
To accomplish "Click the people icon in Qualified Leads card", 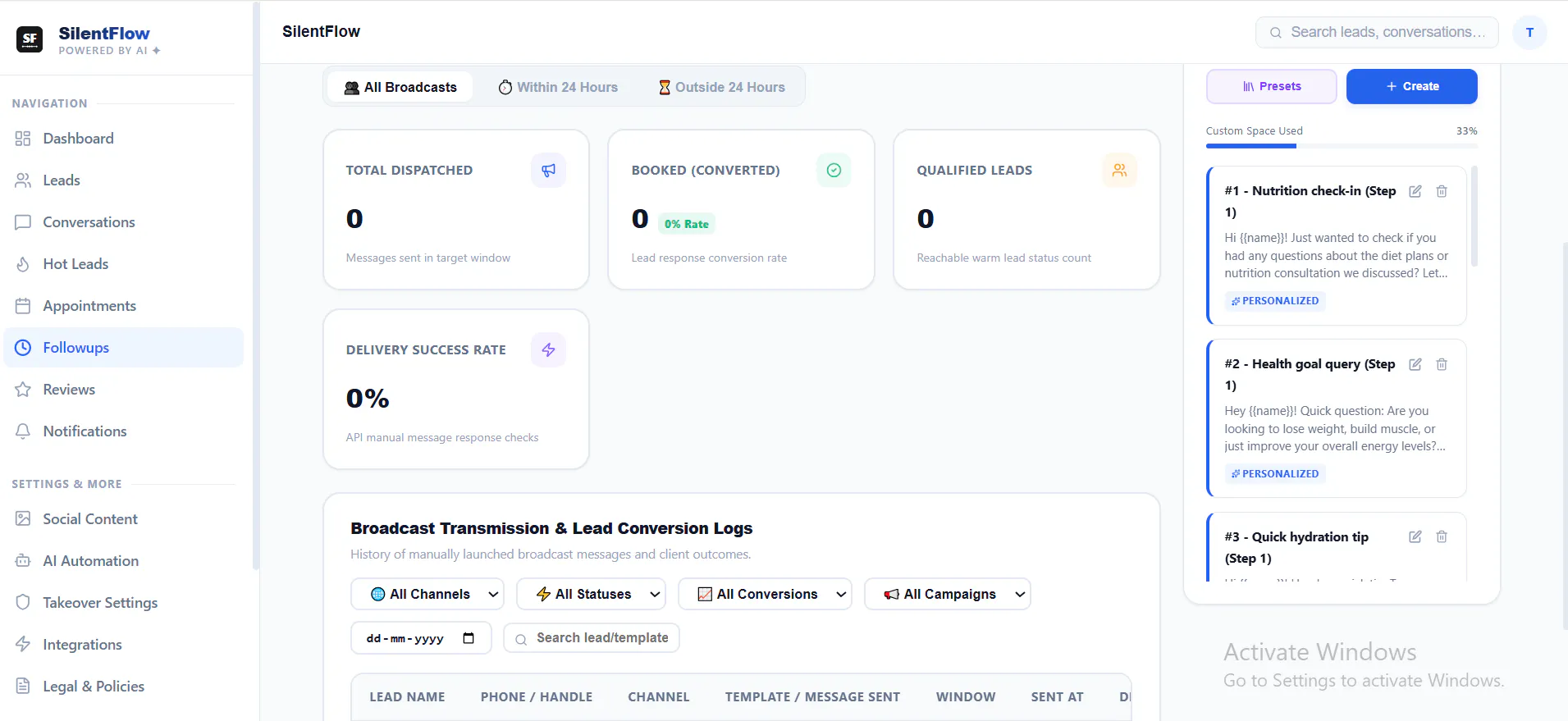I will (1119, 170).
